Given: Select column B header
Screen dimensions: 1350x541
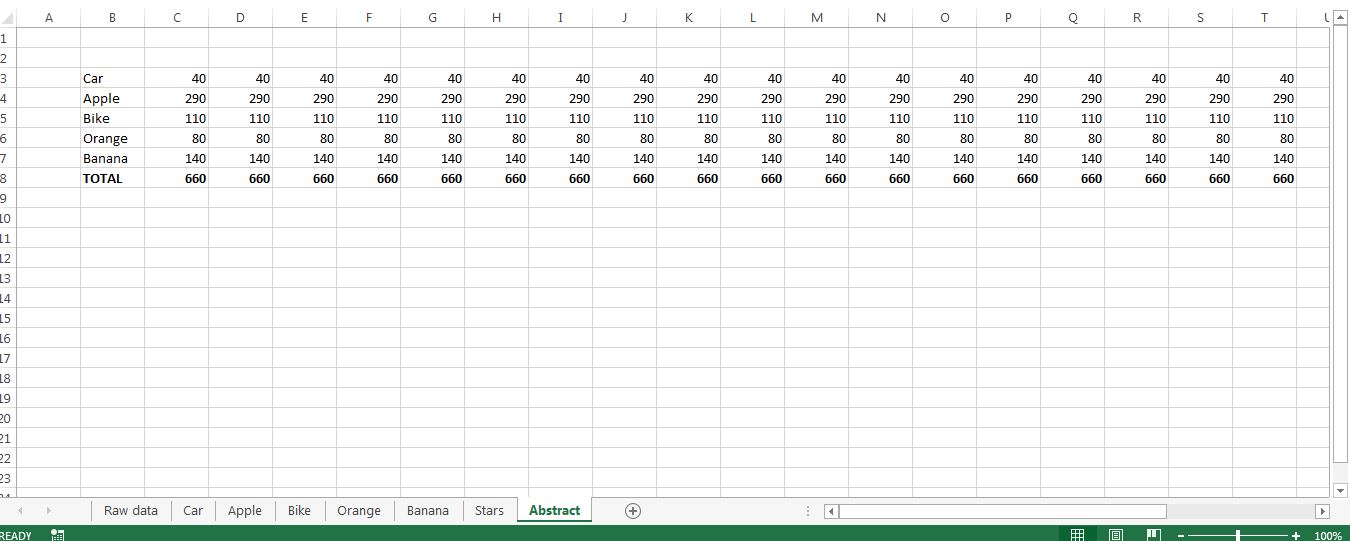Looking at the screenshot, I should pyautogui.click(x=112, y=17).
